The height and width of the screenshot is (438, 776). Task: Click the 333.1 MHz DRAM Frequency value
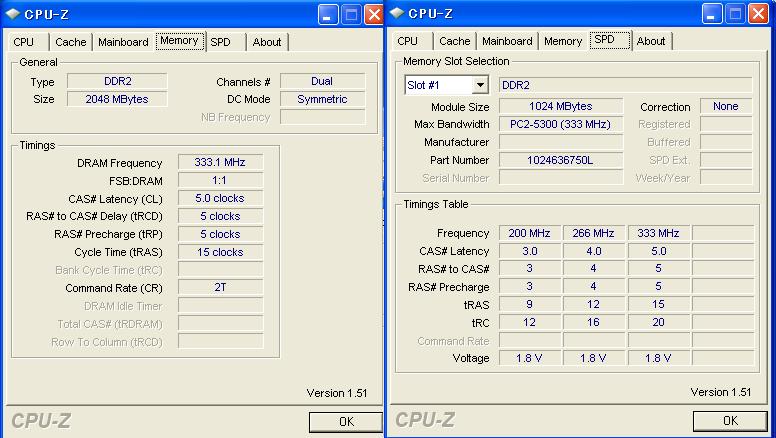point(220,162)
